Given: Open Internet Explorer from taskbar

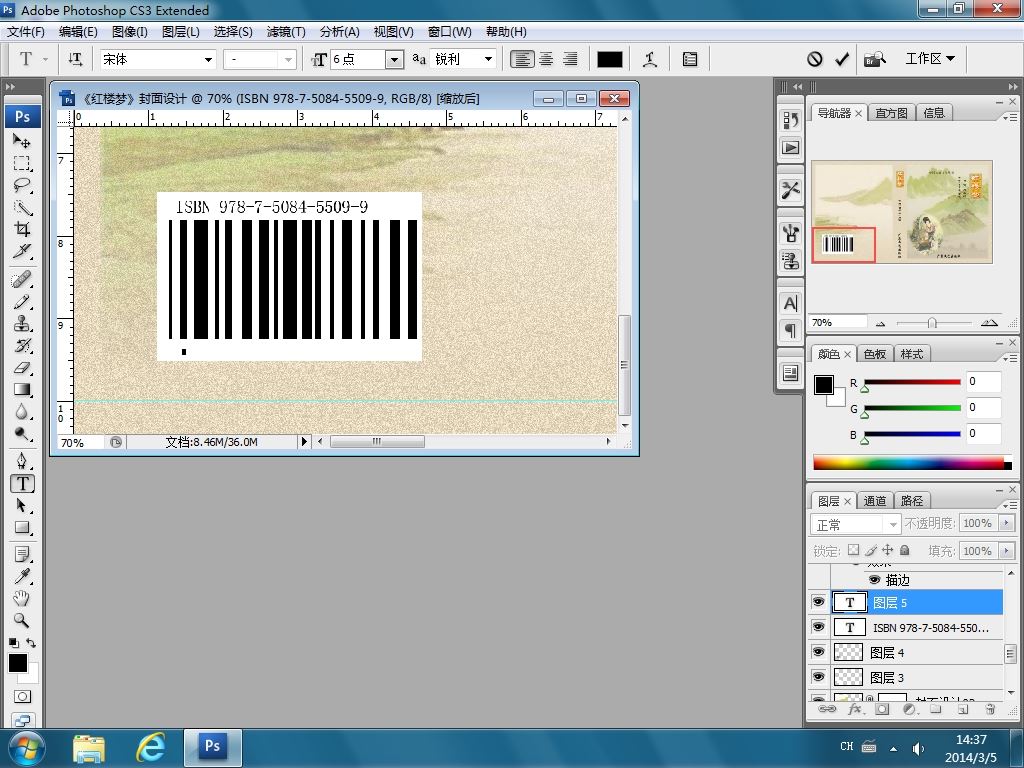Looking at the screenshot, I should click(x=150, y=747).
